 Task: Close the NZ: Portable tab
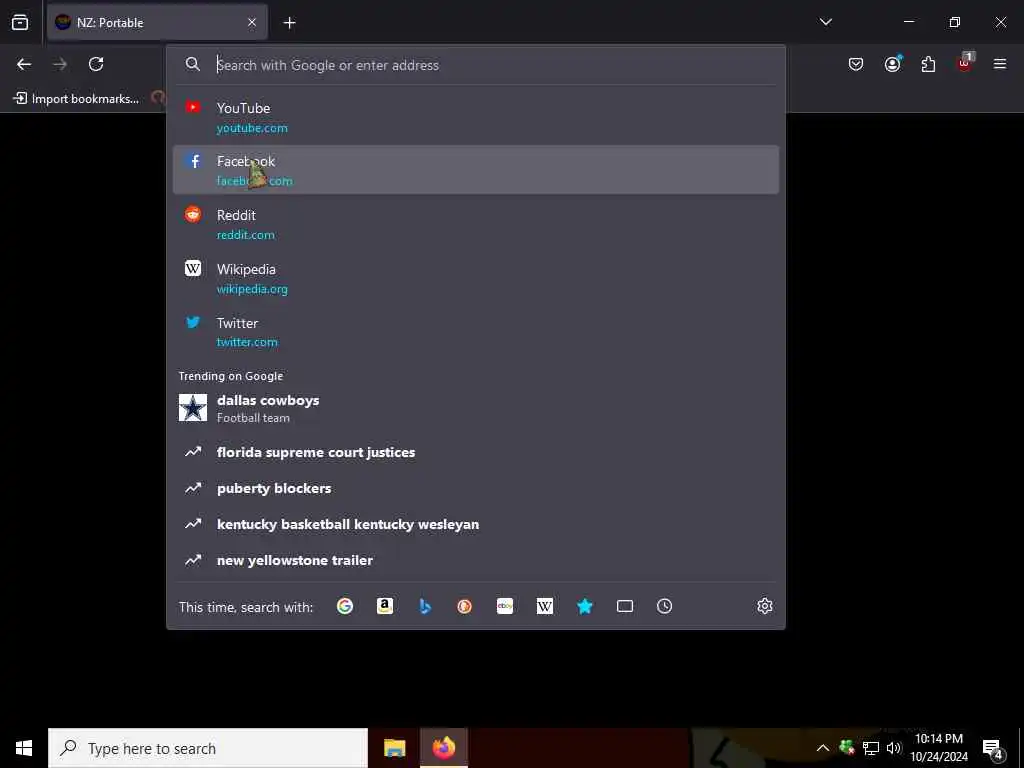click(252, 22)
